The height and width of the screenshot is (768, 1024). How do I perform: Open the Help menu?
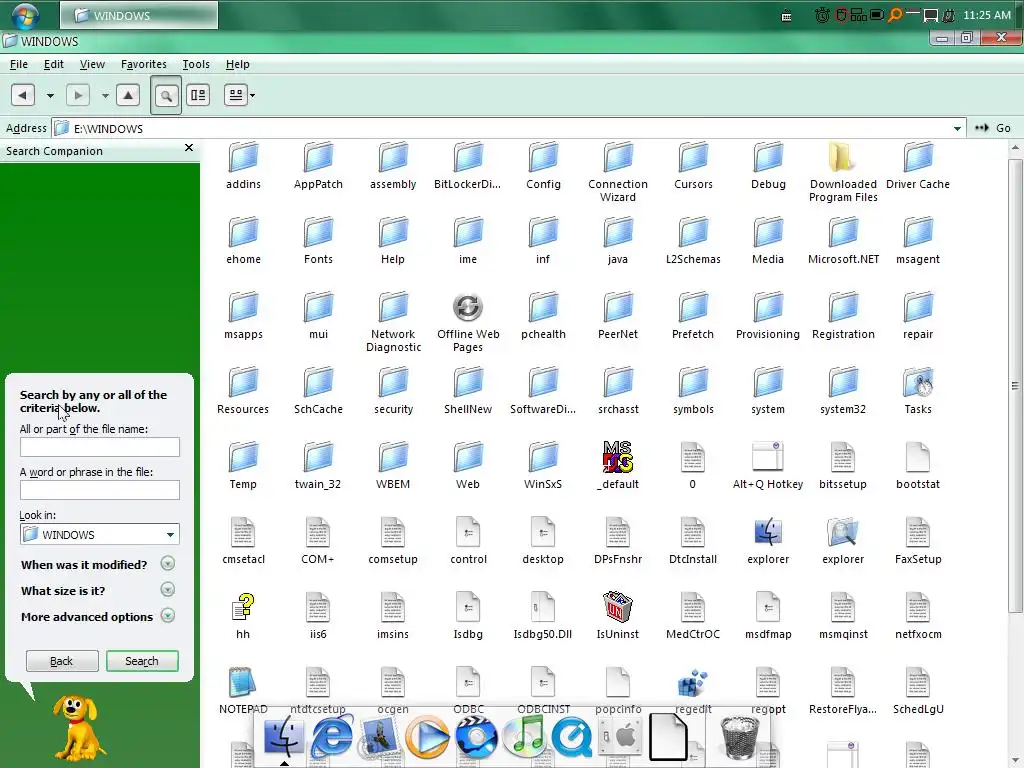[x=238, y=64]
